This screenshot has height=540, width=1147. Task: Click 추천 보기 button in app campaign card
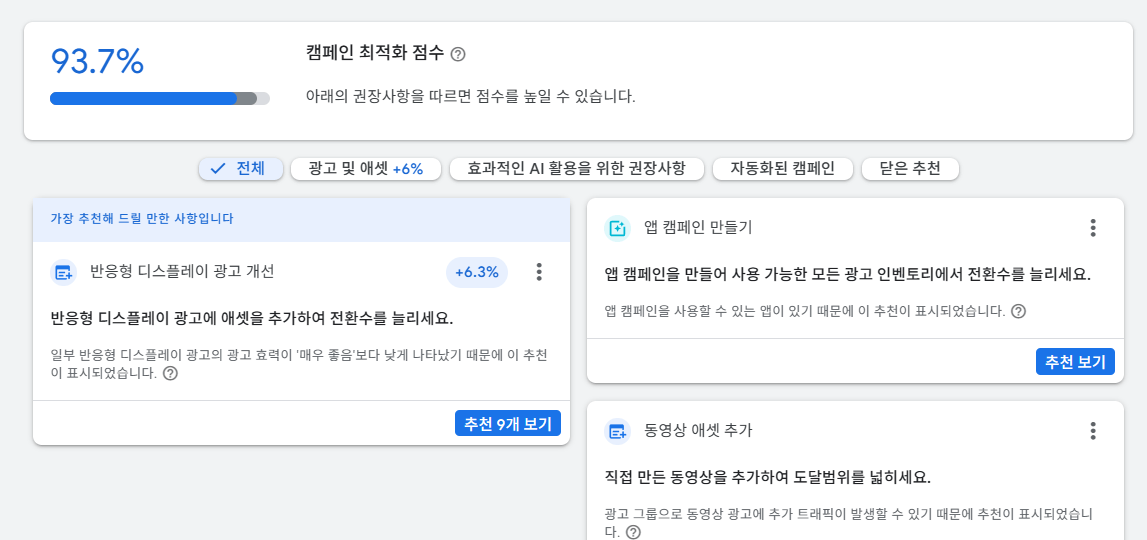click(x=1075, y=361)
